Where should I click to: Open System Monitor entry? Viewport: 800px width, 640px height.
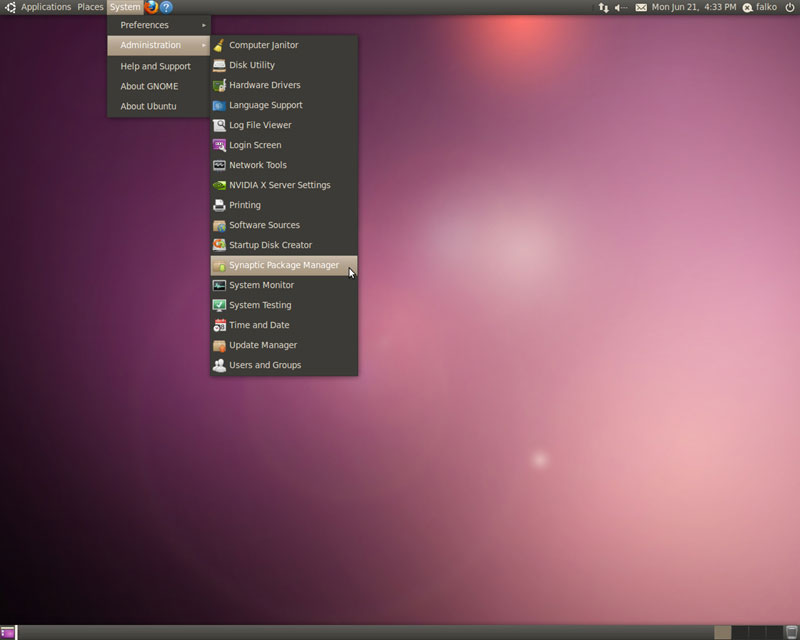click(284, 285)
